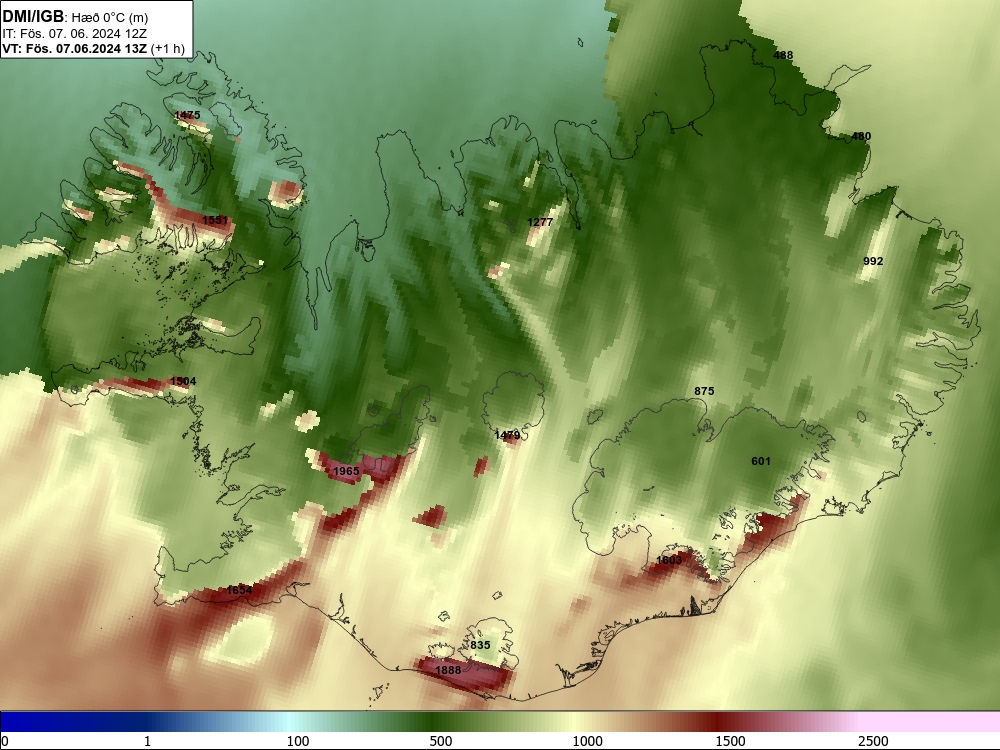The width and height of the screenshot is (1000, 750).
Task: Click the 'Hæð 0°C (m)' parameter label
Action: click(x=109, y=18)
